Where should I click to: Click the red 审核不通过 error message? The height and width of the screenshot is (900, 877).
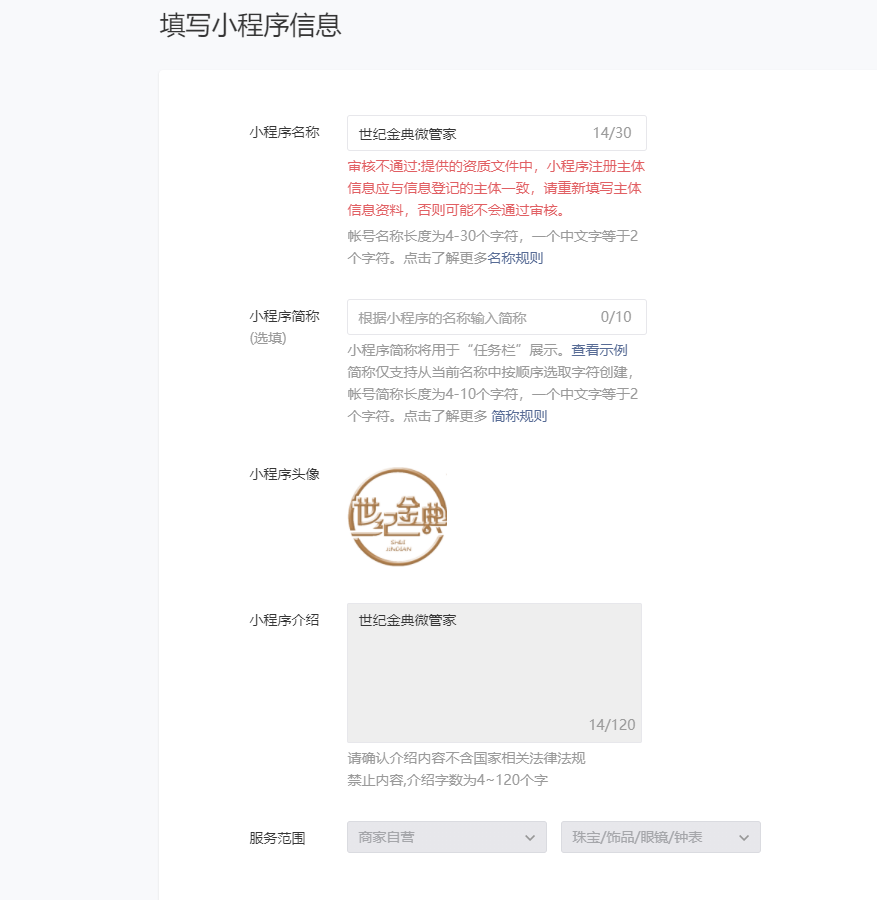coord(496,188)
